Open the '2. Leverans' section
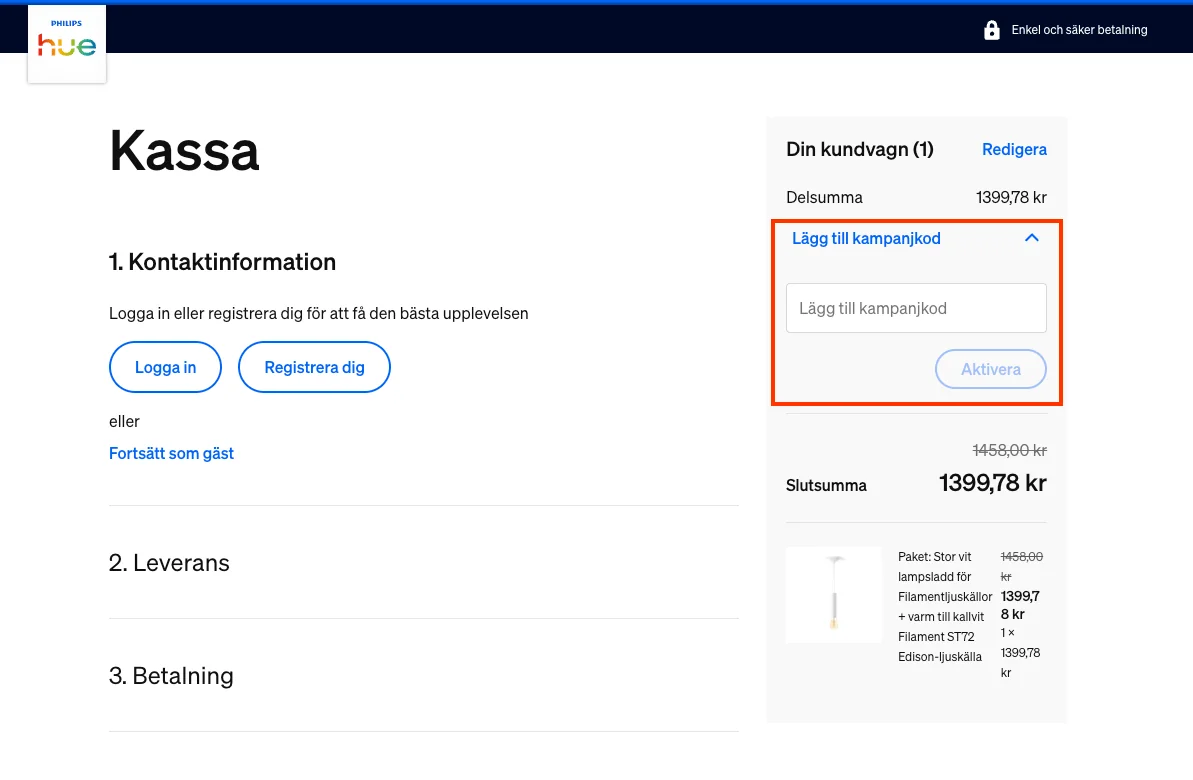1193x780 pixels. click(169, 563)
